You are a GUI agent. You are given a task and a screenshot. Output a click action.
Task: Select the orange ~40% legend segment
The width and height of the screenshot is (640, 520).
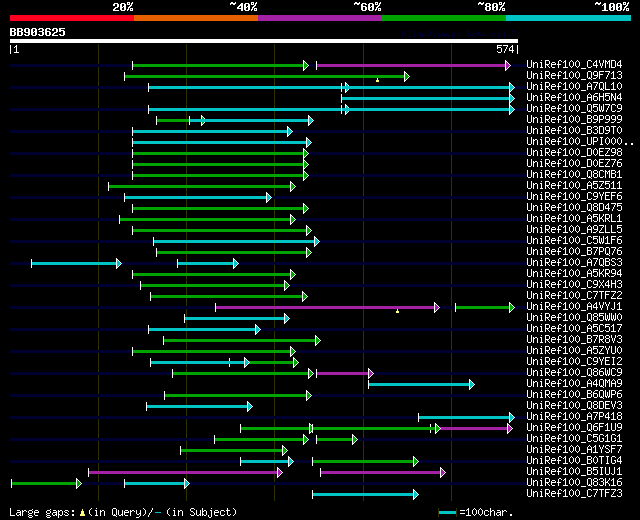(196, 18)
